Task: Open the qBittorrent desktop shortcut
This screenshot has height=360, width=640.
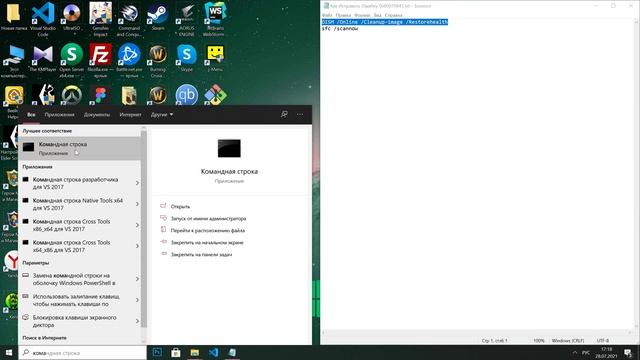Action: [187, 95]
